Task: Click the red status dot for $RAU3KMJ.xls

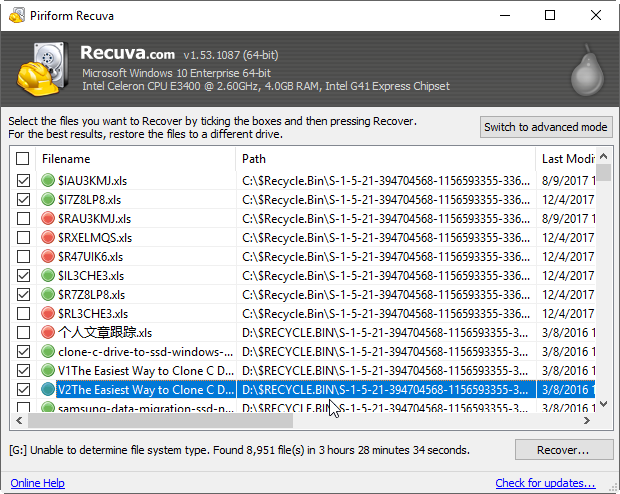Action: (48, 218)
